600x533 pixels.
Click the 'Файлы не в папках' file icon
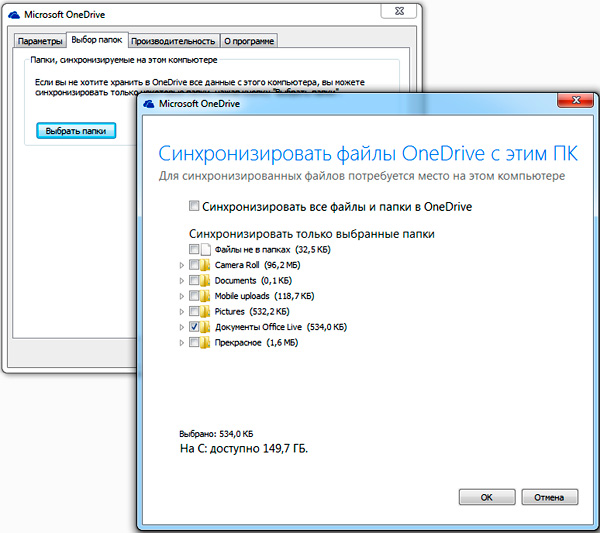coord(206,249)
